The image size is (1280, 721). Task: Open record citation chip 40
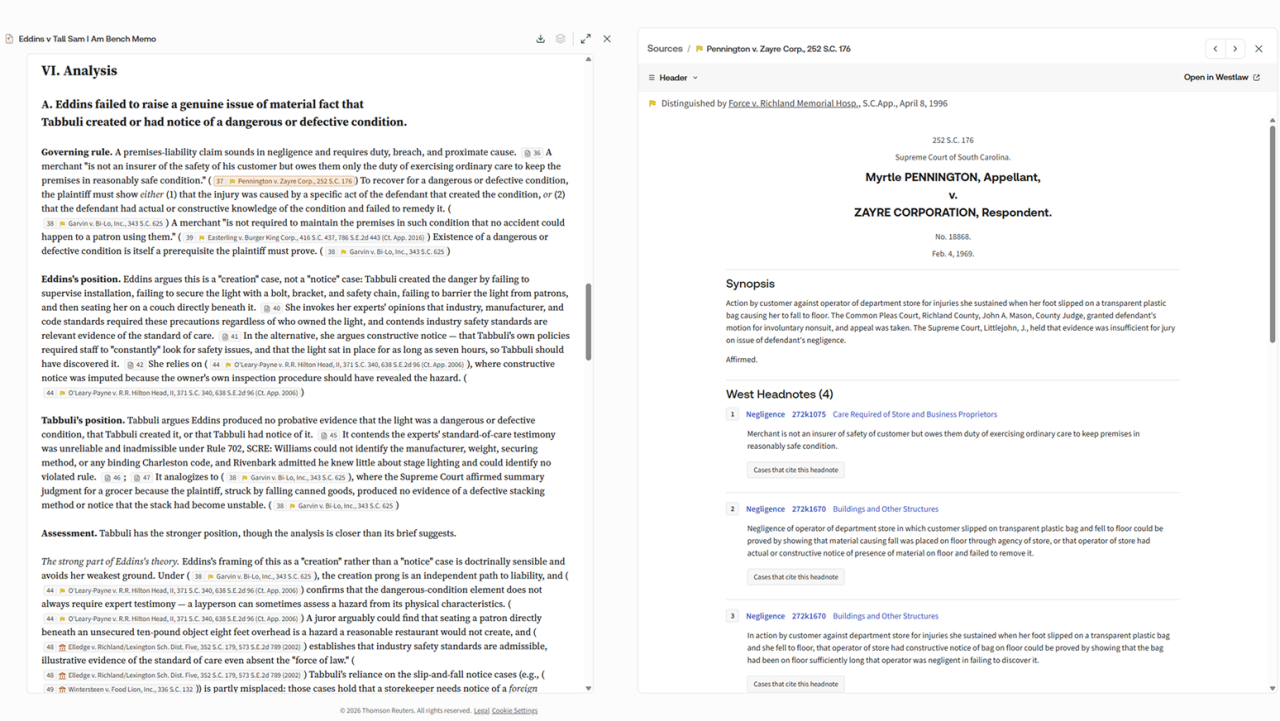(x=272, y=308)
